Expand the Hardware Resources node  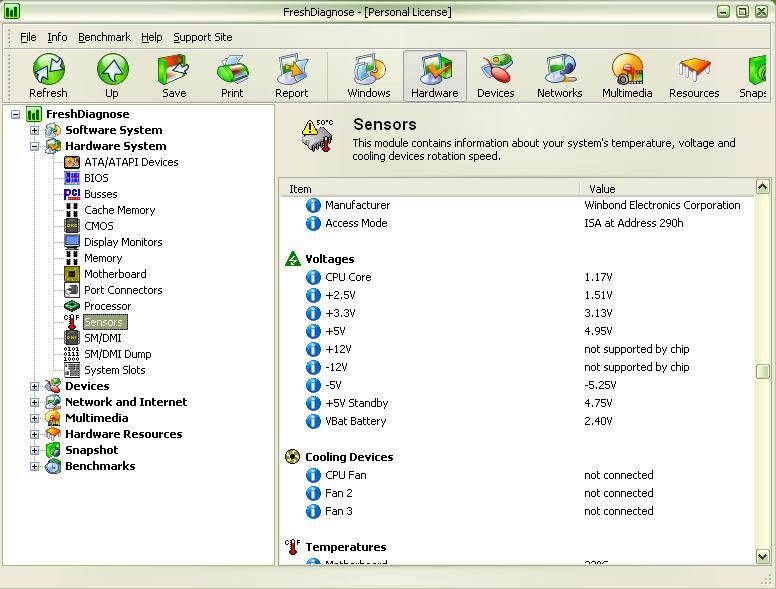[x=34, y=434]
